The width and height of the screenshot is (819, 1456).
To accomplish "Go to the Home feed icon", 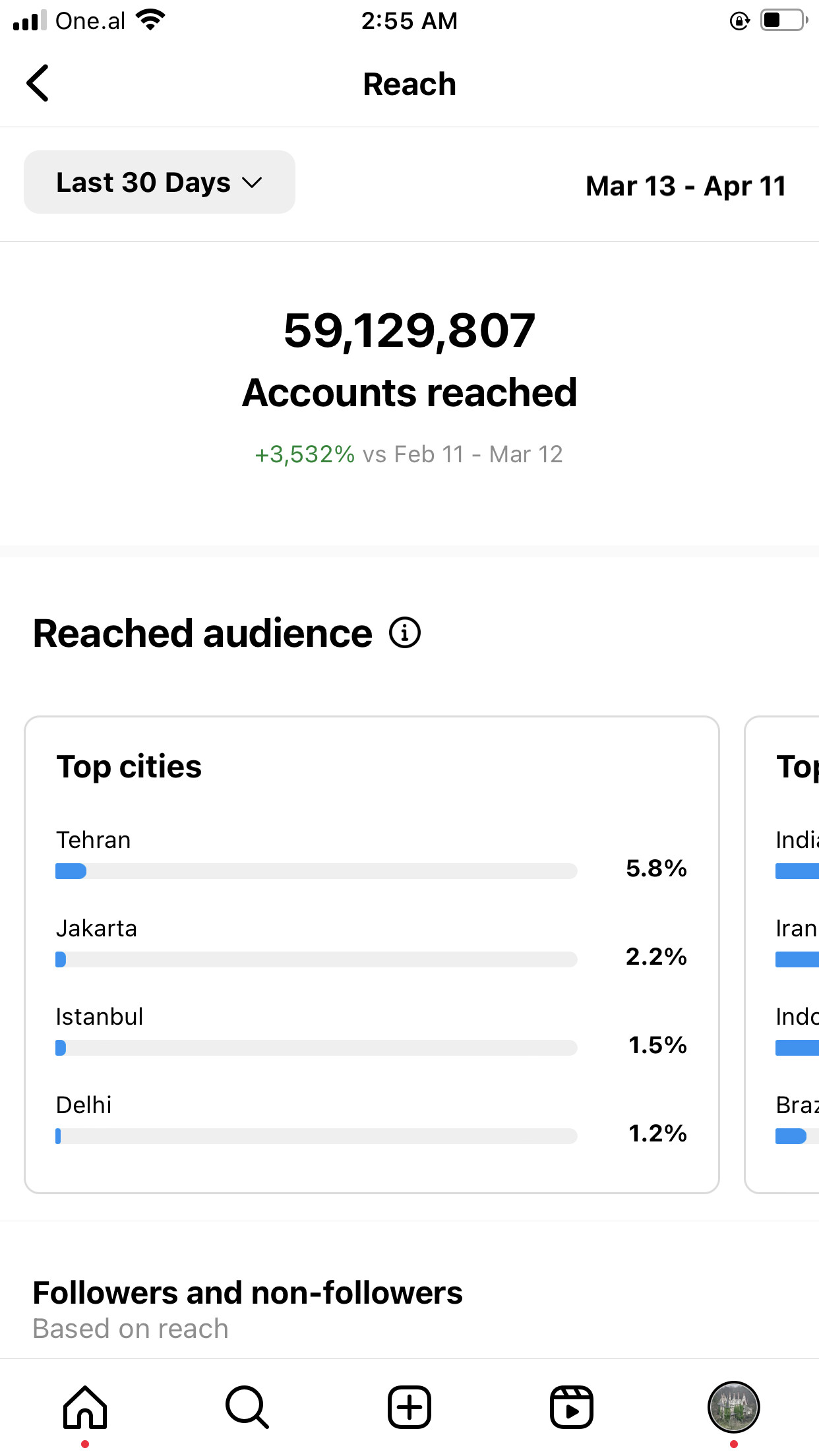I will click(x=85, y=1407).
